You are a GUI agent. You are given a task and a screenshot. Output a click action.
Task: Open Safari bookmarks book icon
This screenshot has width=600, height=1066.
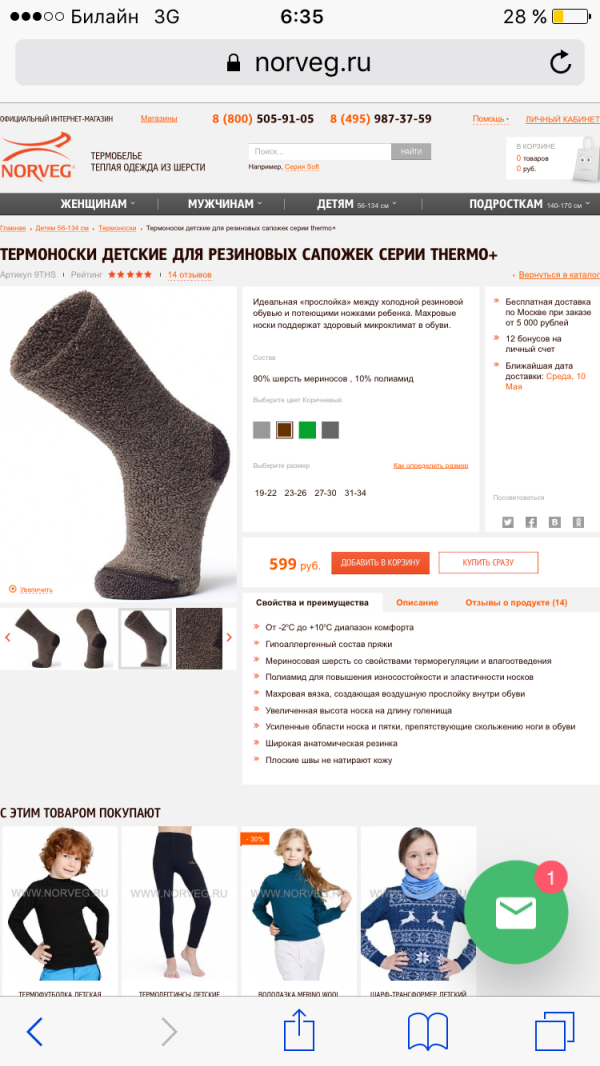tap(427, 1033)
